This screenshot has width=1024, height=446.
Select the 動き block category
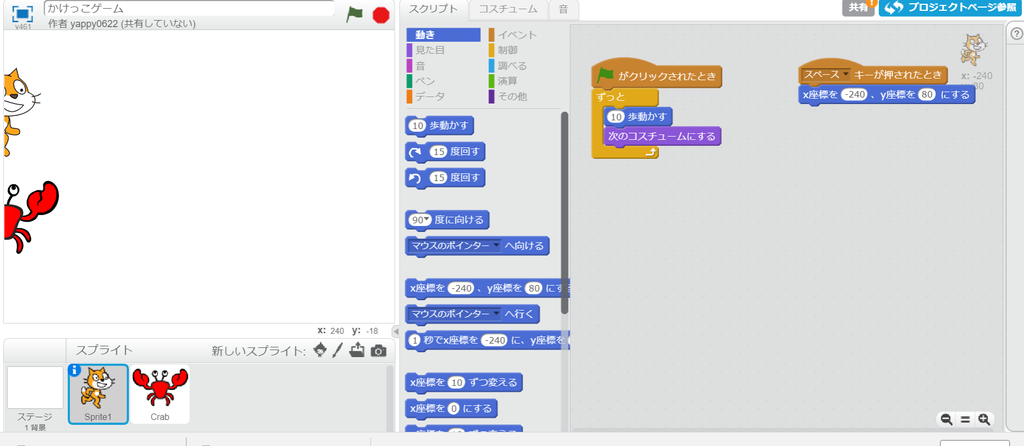tap(443, 35)
